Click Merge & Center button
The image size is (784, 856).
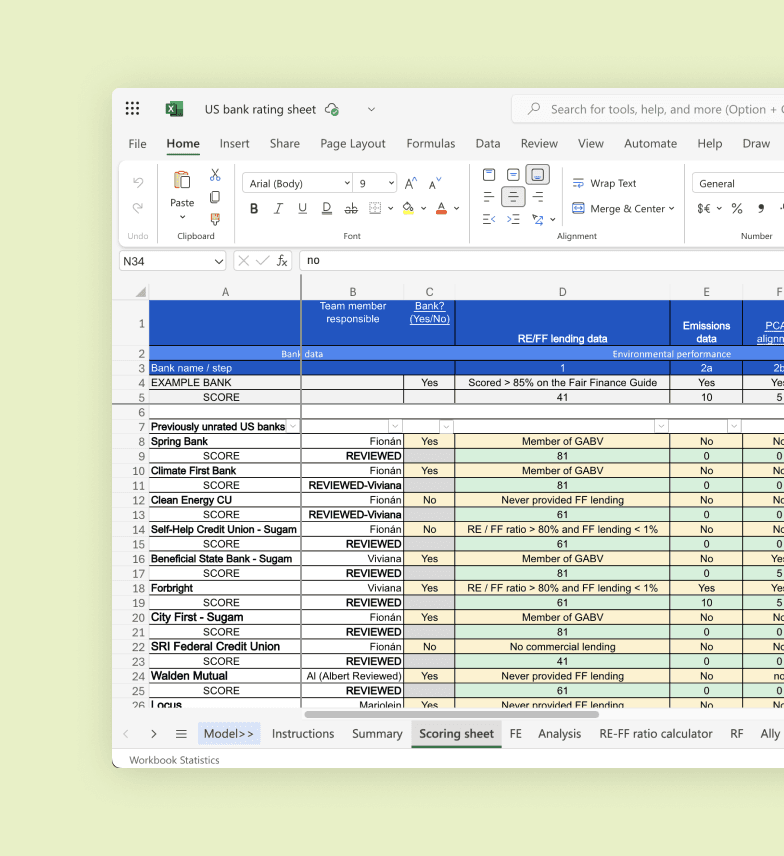[x=619, y=209]
